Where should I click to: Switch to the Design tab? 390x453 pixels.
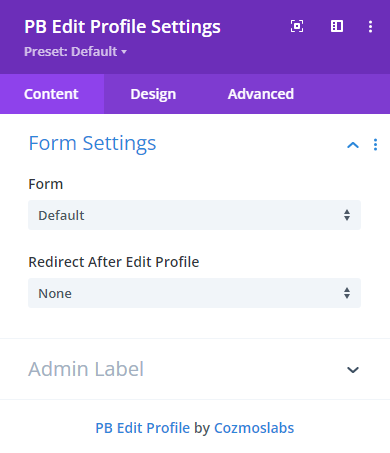tap(153, 94)
